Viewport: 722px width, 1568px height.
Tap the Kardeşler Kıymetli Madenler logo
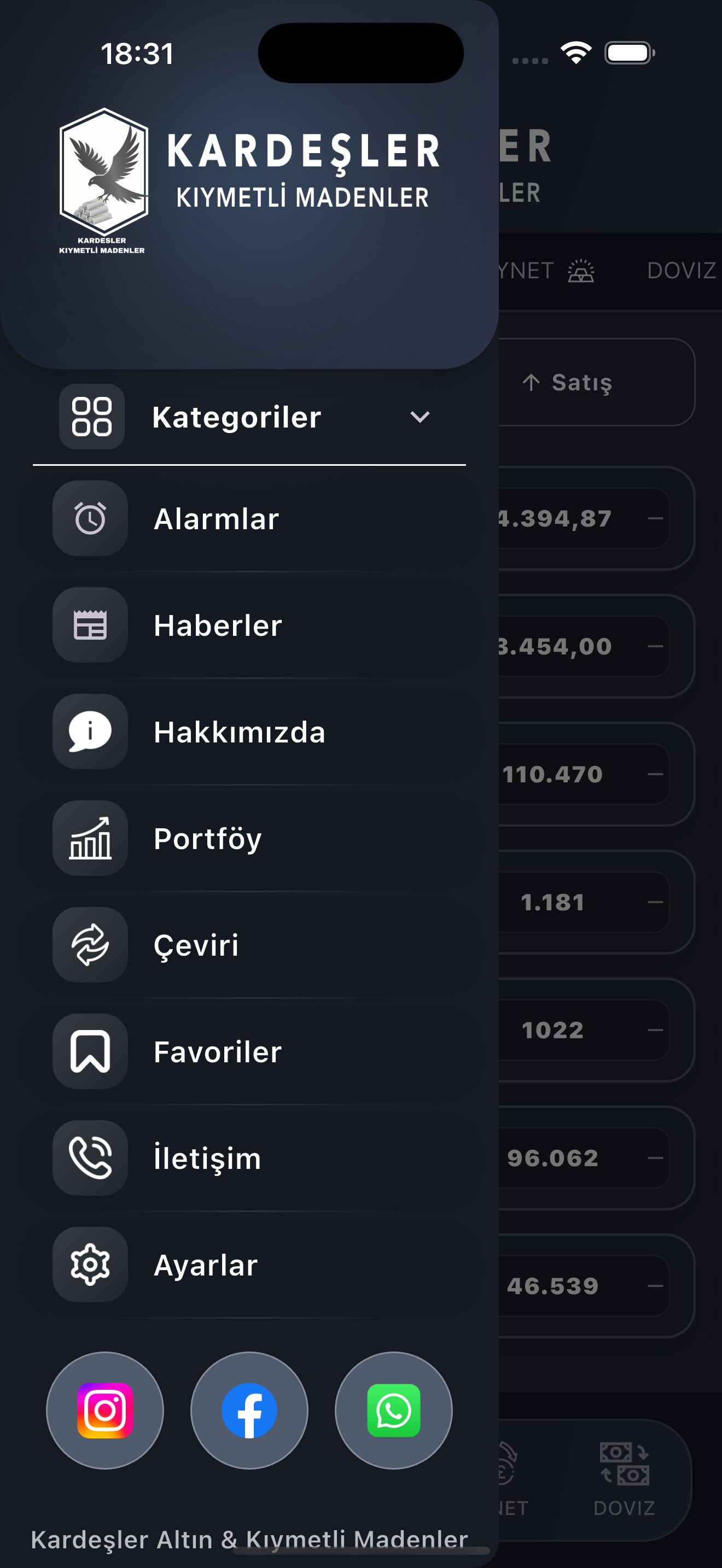249,180
